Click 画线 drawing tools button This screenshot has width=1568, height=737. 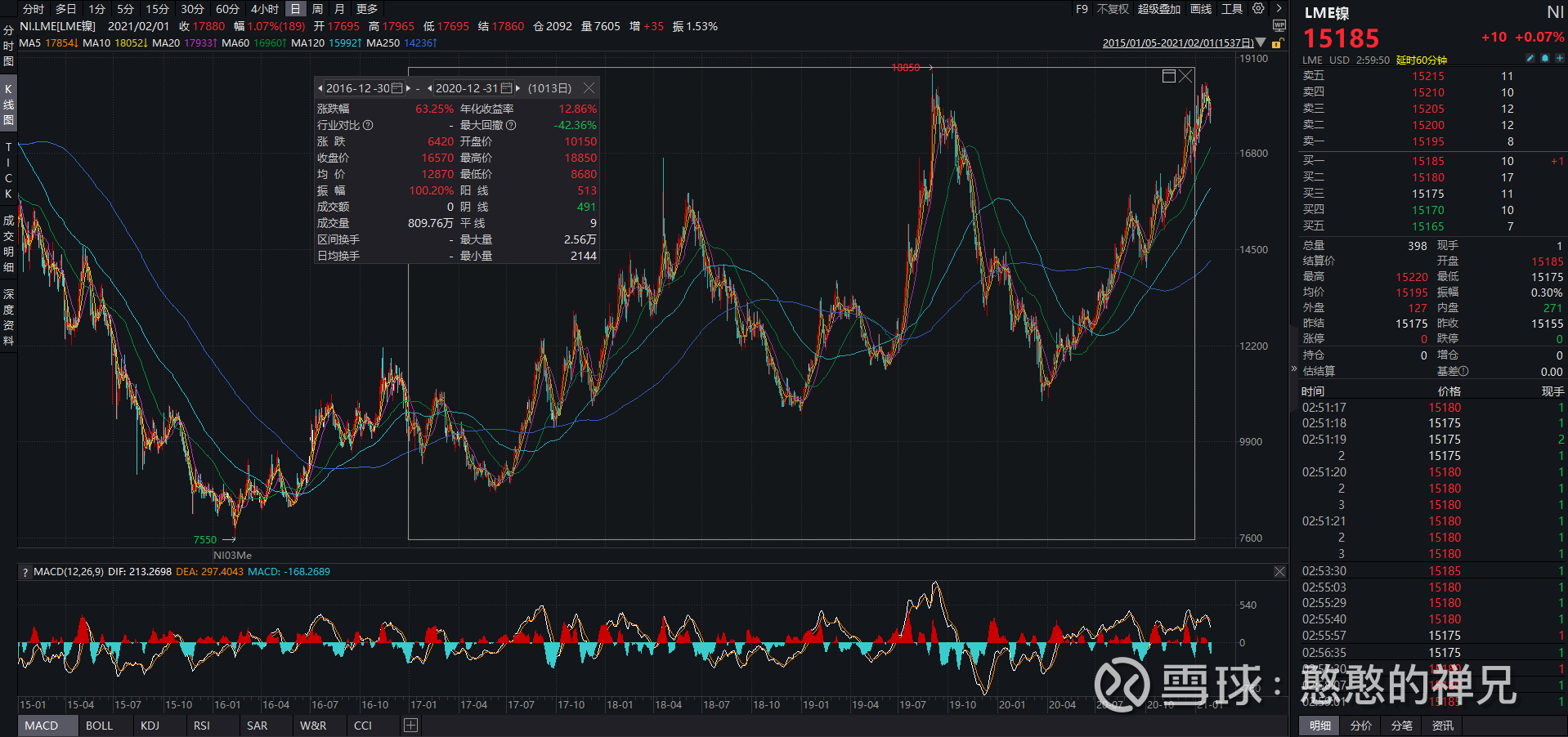pos(1201,9)
